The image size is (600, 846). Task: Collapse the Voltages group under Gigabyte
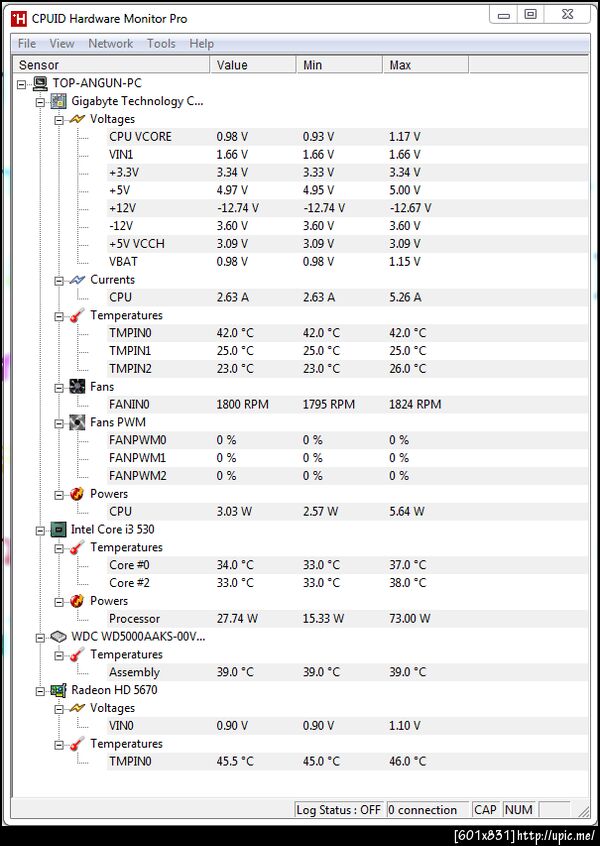pyautogui.click(x=59, y=120)
